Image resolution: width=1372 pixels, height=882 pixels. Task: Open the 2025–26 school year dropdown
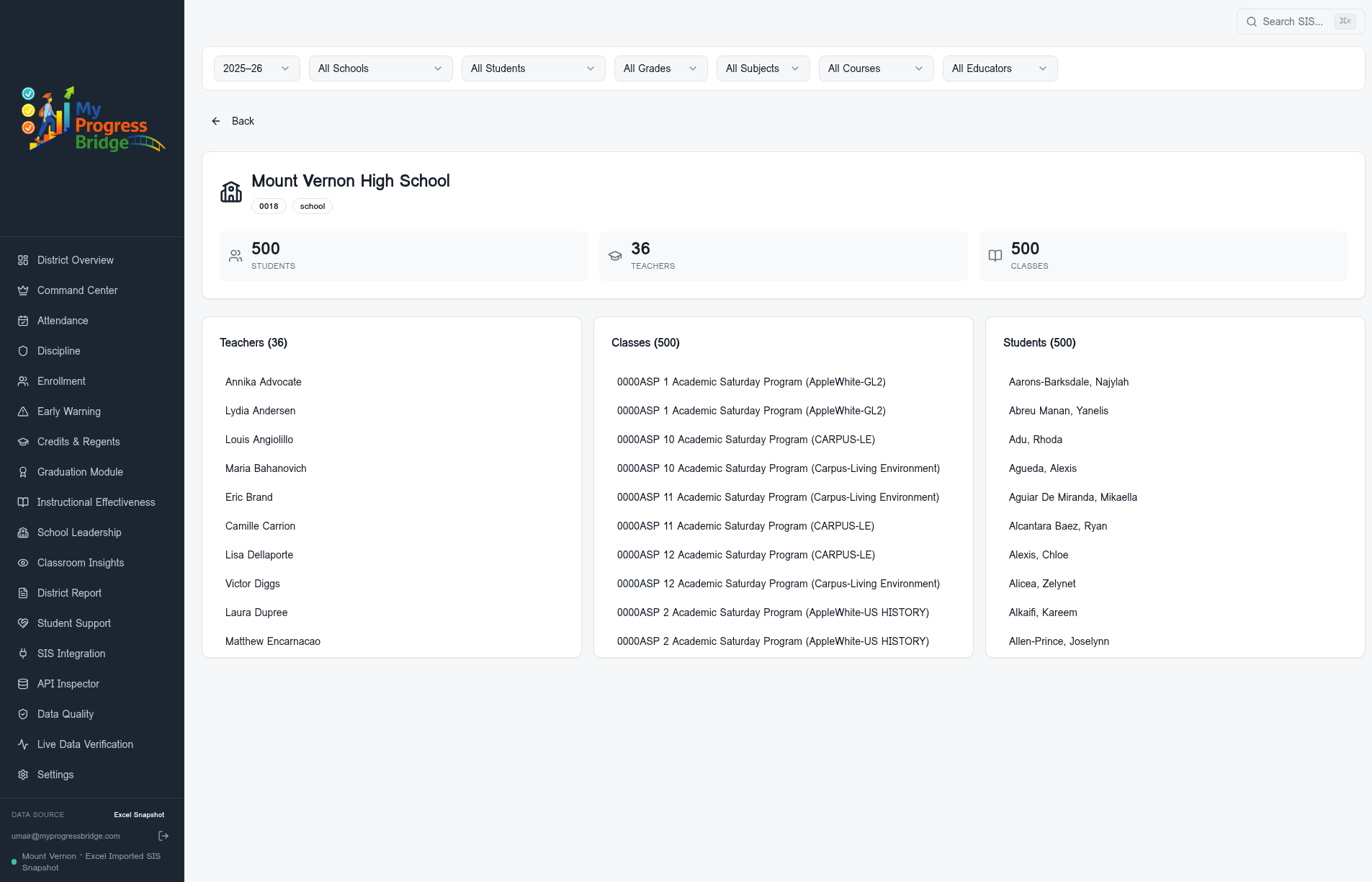pyautogui.click(x=257, y=68)
